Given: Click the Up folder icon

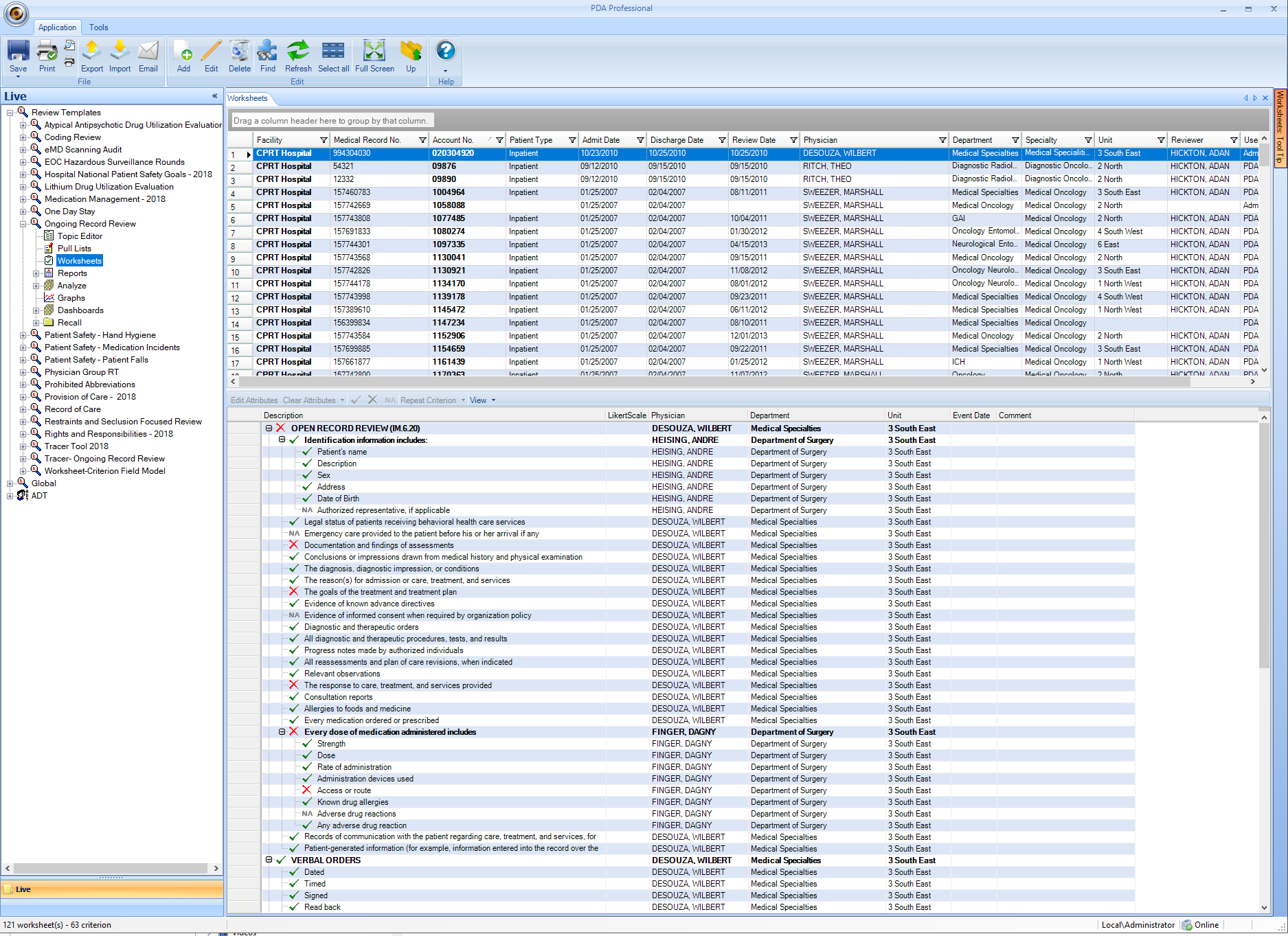Looking at the screenshot, I should pos(411,56).
